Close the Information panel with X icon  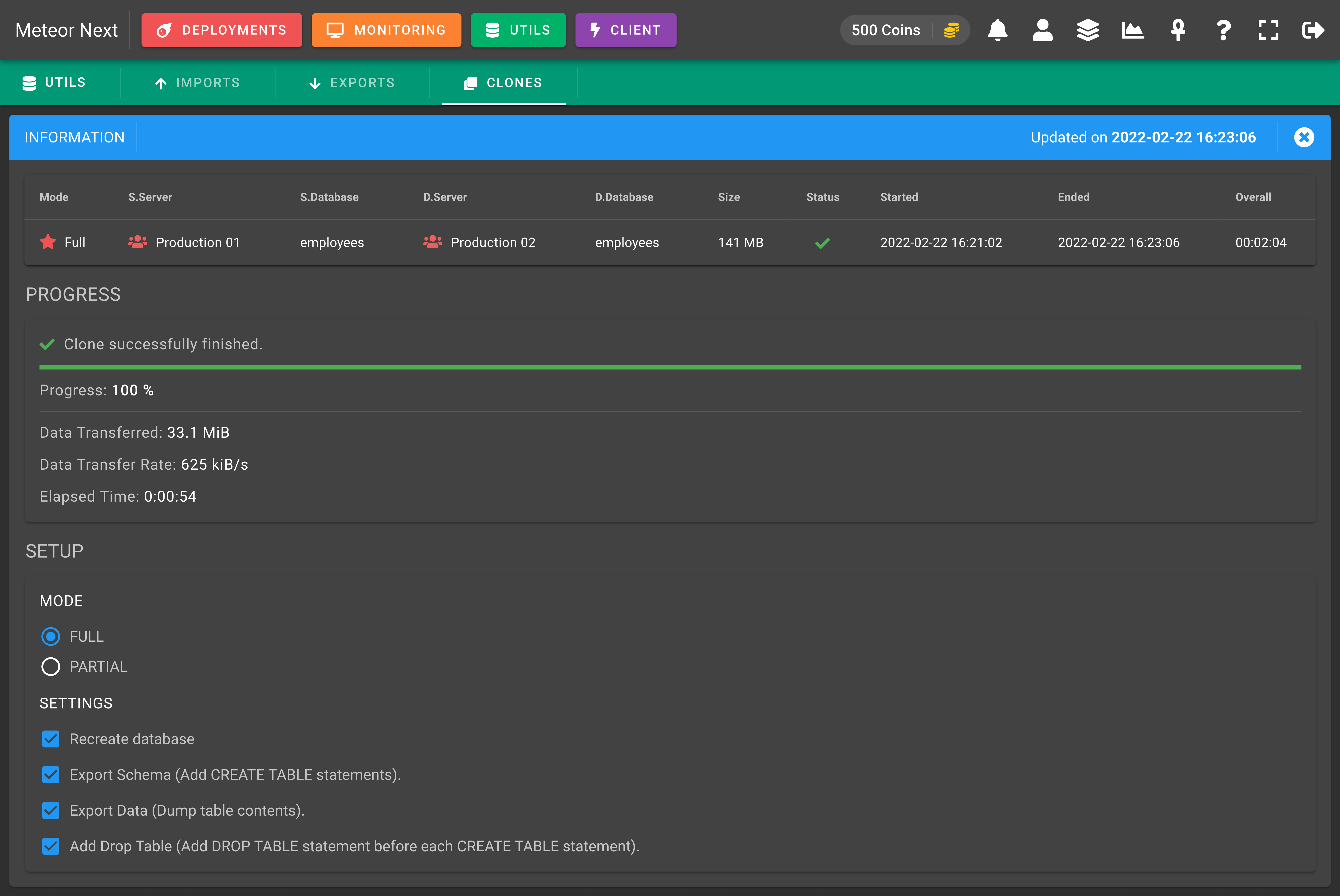[1304, 137]
